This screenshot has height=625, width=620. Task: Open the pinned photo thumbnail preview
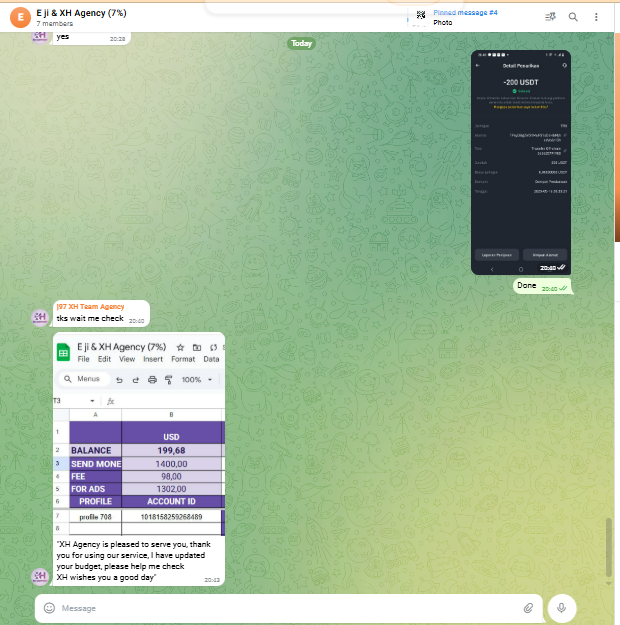421,17
